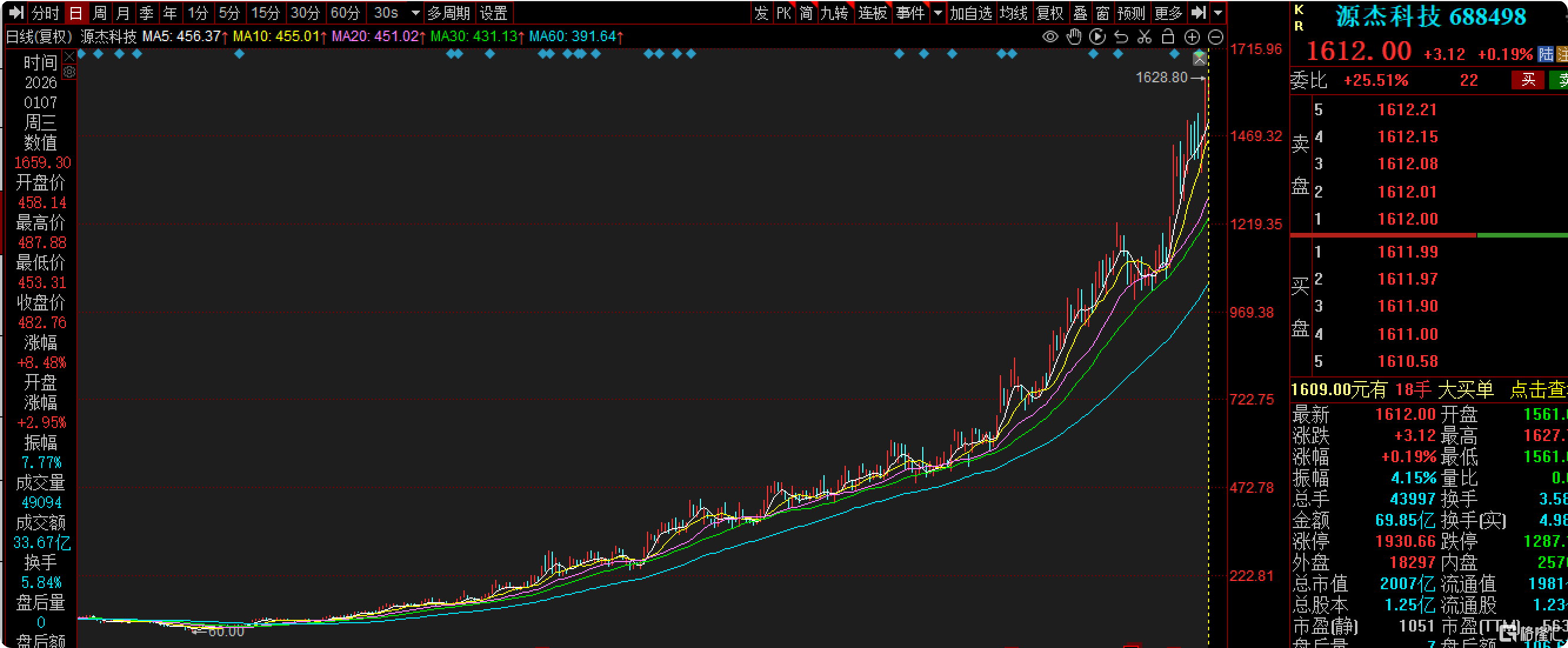The width and height of the screenshot is (1568, 648).
Task: Select the hand pan tool
Action: click(x=1075, y=37)
